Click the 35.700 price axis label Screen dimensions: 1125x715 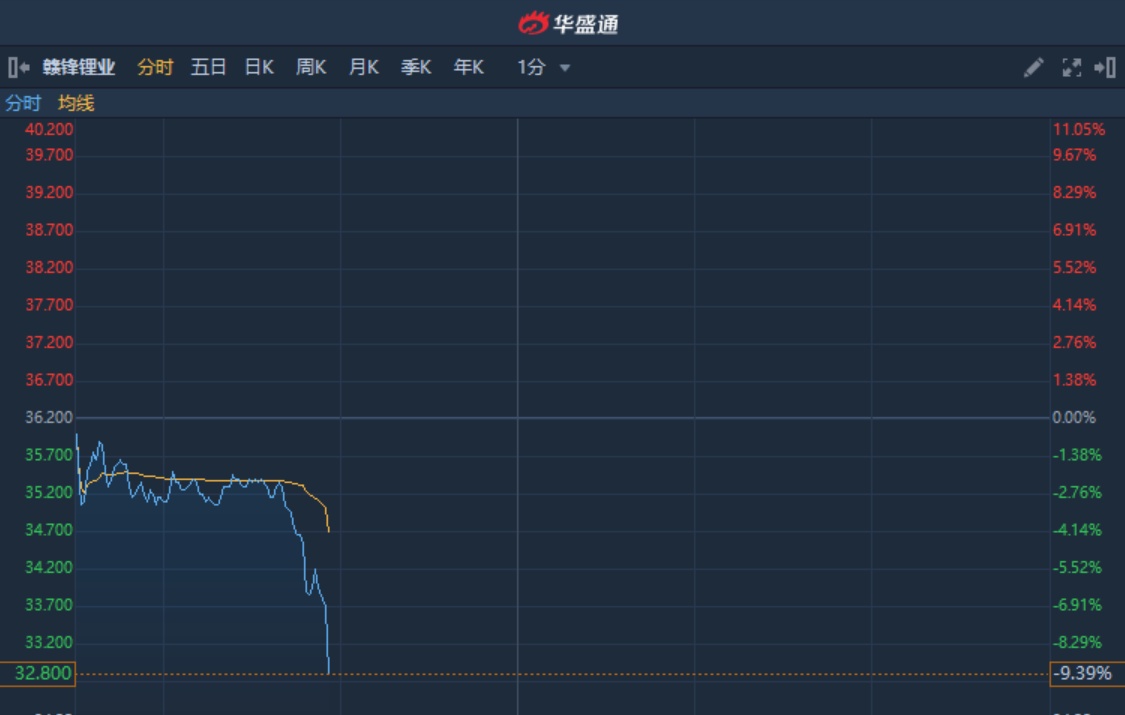[49, 455]
